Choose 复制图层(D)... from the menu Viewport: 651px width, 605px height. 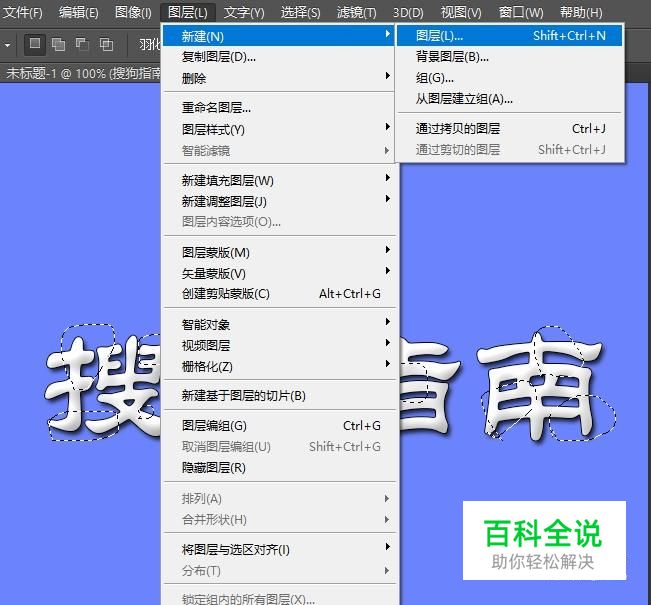(278, 57)
